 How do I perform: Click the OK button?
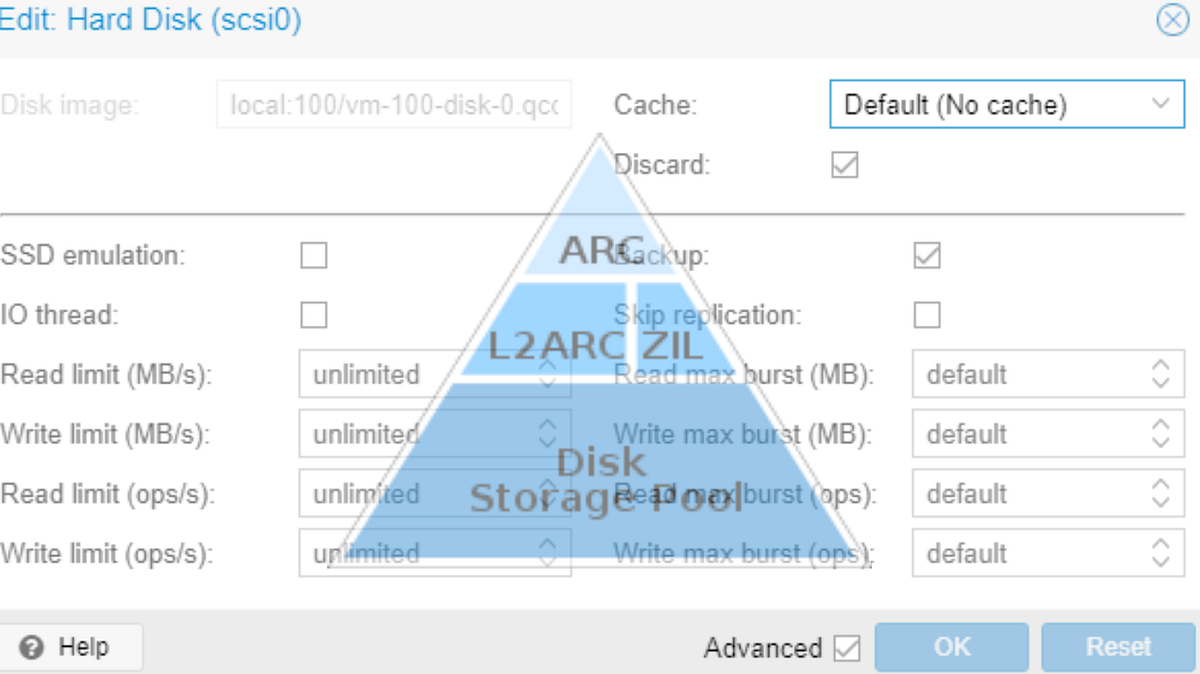[x=951, y=647]
